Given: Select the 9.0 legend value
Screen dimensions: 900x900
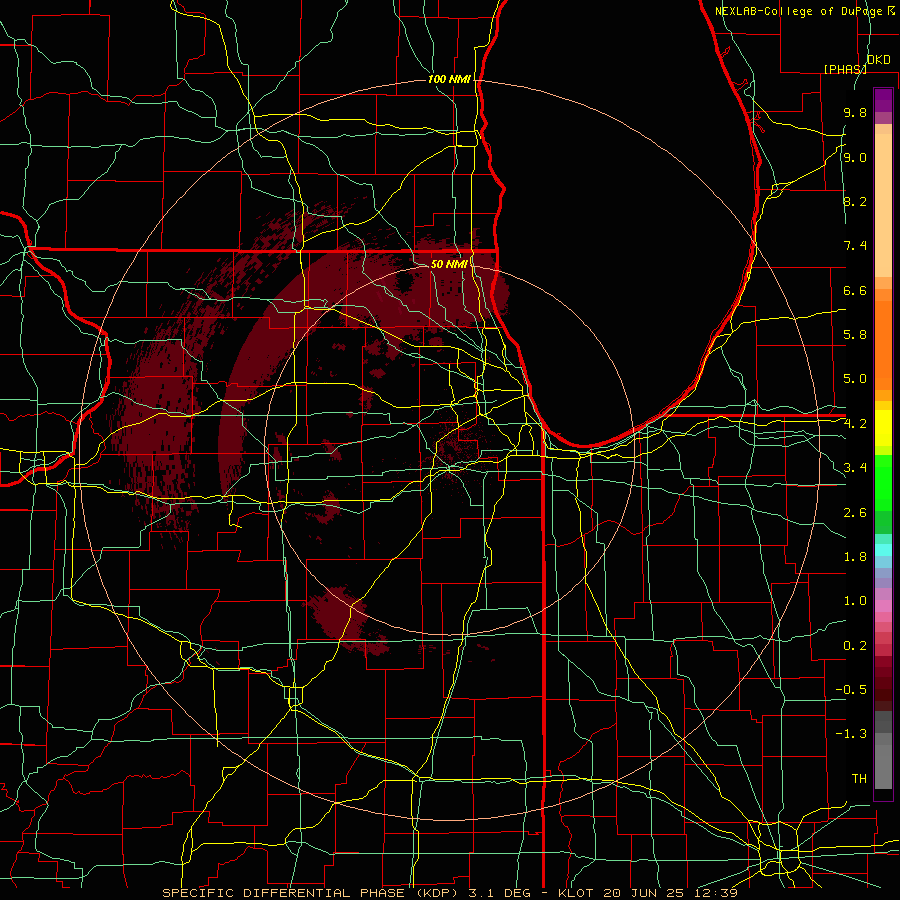Looking at the screenshot, I should point(855,157).
